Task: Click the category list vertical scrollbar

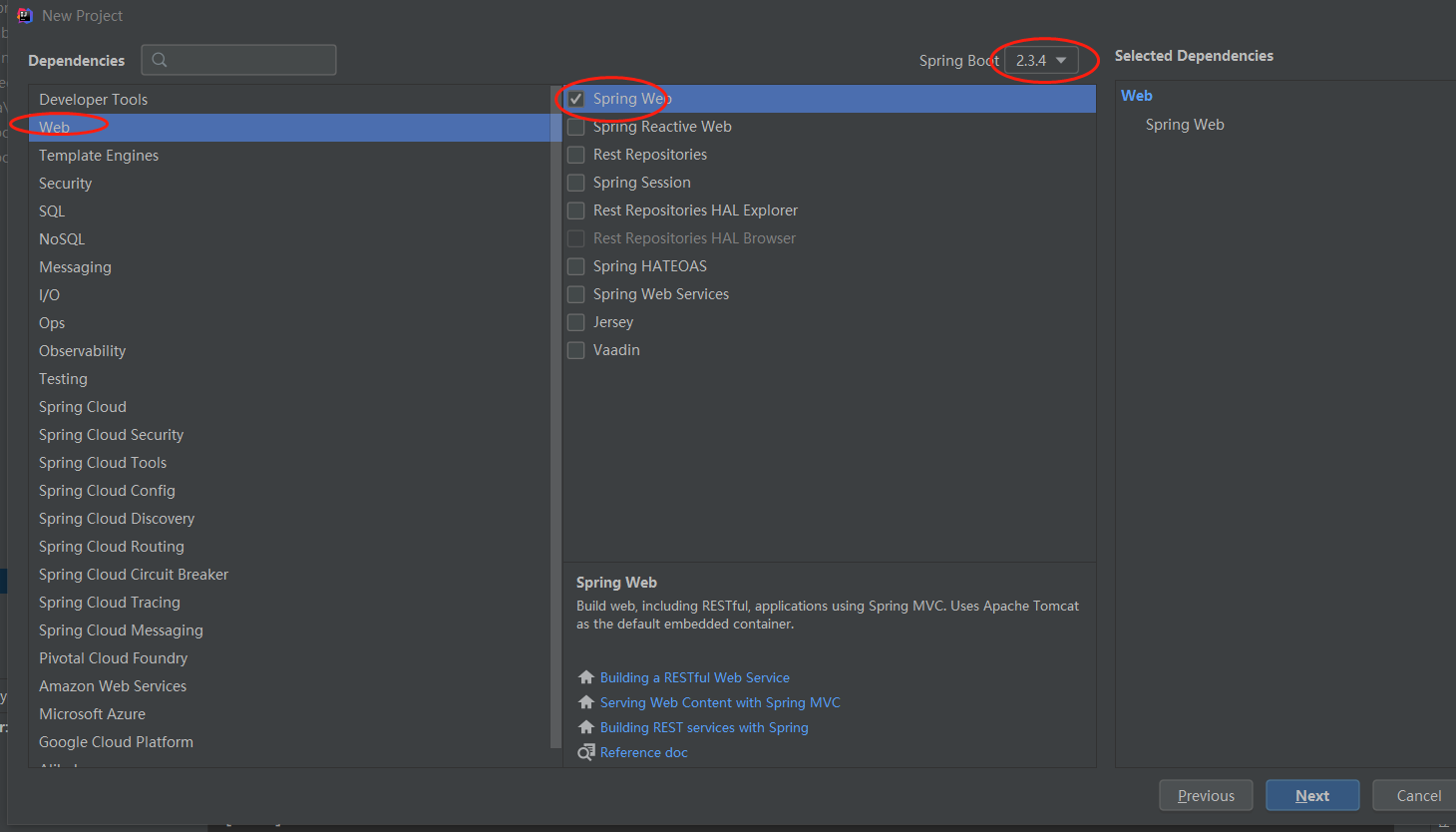Action: click(555, 417)
